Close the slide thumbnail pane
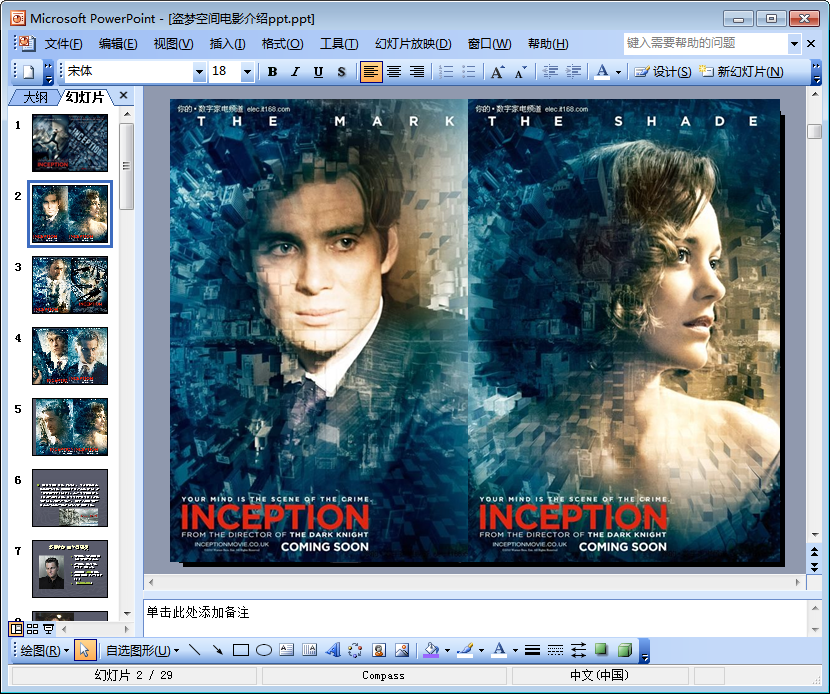This screenshot has width=830, height=694. point(123,95)
